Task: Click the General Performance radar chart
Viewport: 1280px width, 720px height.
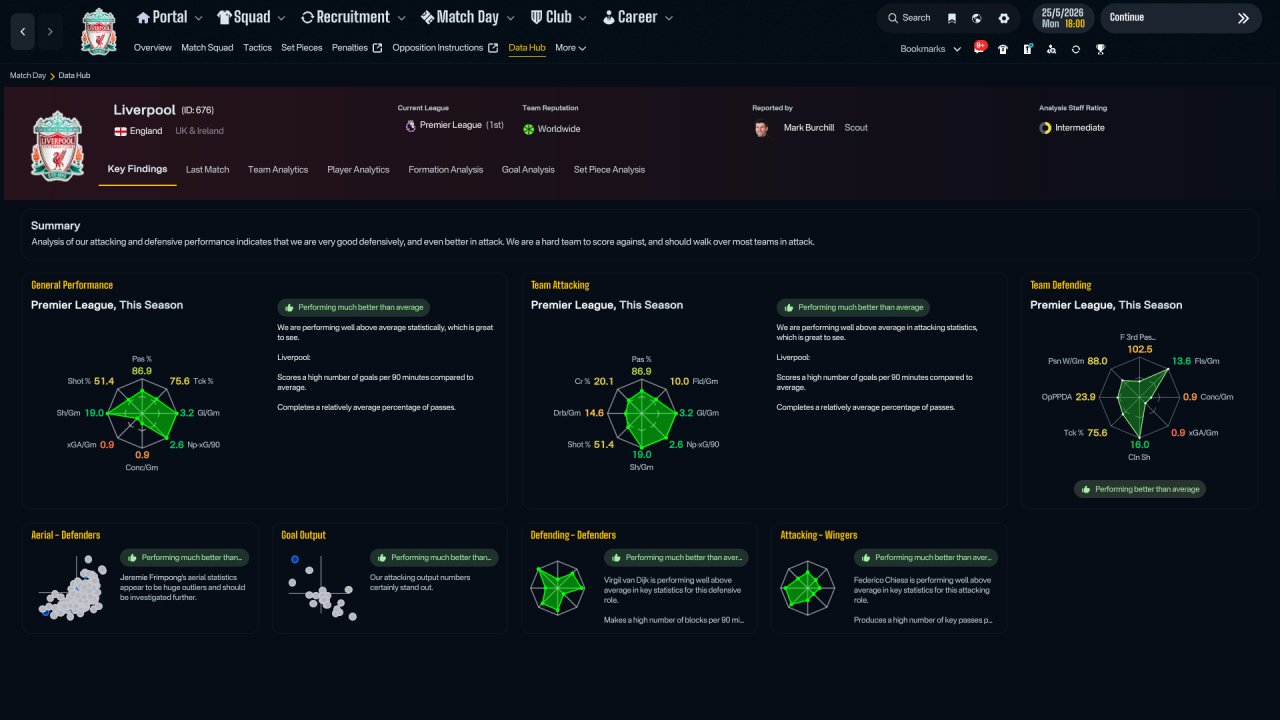Action: tap(141, 412)
